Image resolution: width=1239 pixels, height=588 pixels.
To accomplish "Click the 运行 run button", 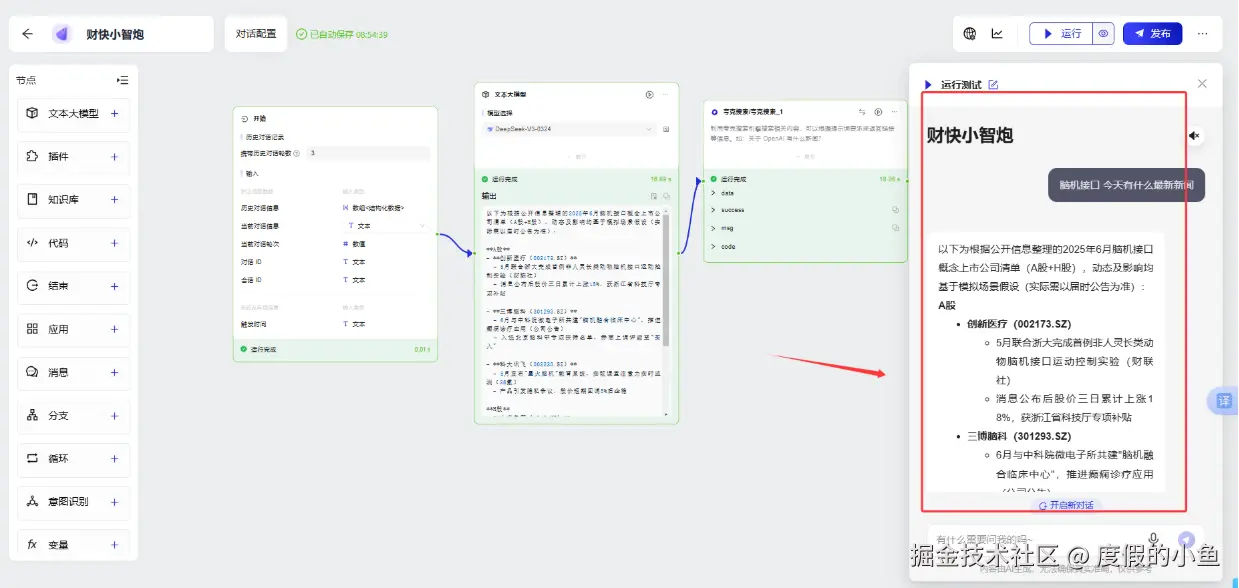I will (1061, 33).
